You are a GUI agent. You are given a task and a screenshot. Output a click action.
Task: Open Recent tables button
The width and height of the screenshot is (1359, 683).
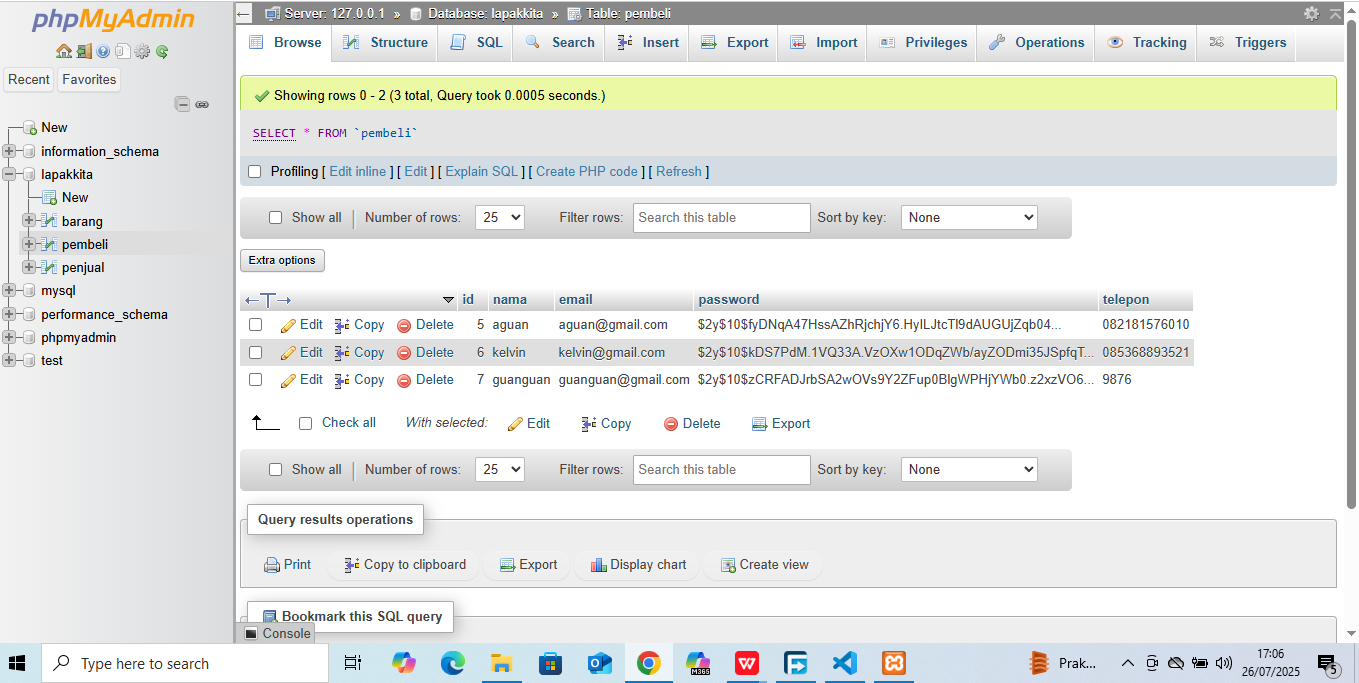point(29,79)
